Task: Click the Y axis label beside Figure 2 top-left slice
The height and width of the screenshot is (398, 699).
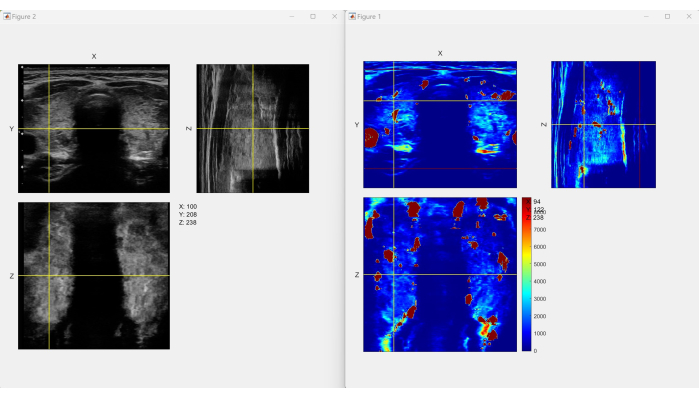Action: click(12, 128)
